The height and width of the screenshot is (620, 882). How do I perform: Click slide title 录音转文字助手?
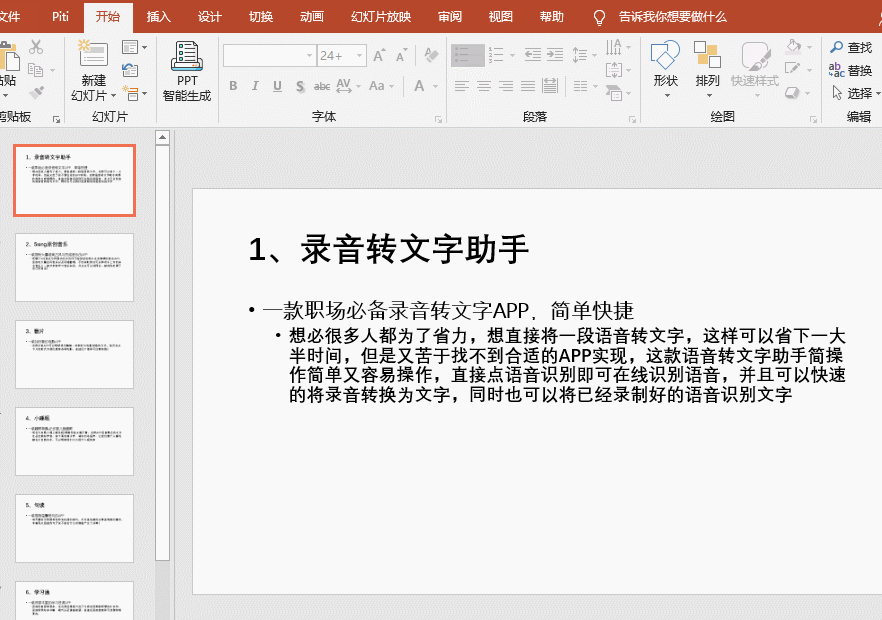414,249
